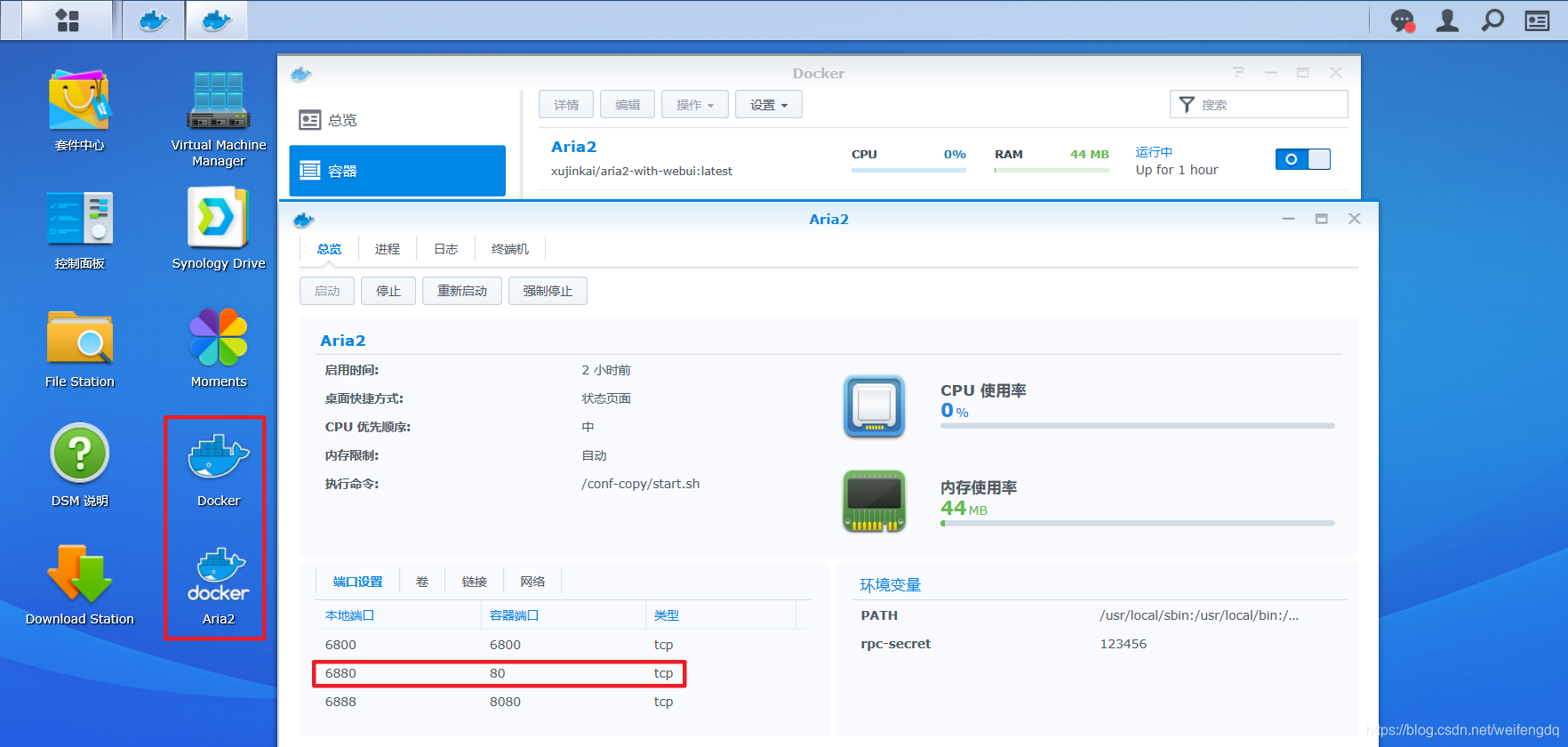Image resolution: width=1568 pixels, height=747 pixels.
Task: Open help question mark in Docker window
Action: tap(1238, 72)
